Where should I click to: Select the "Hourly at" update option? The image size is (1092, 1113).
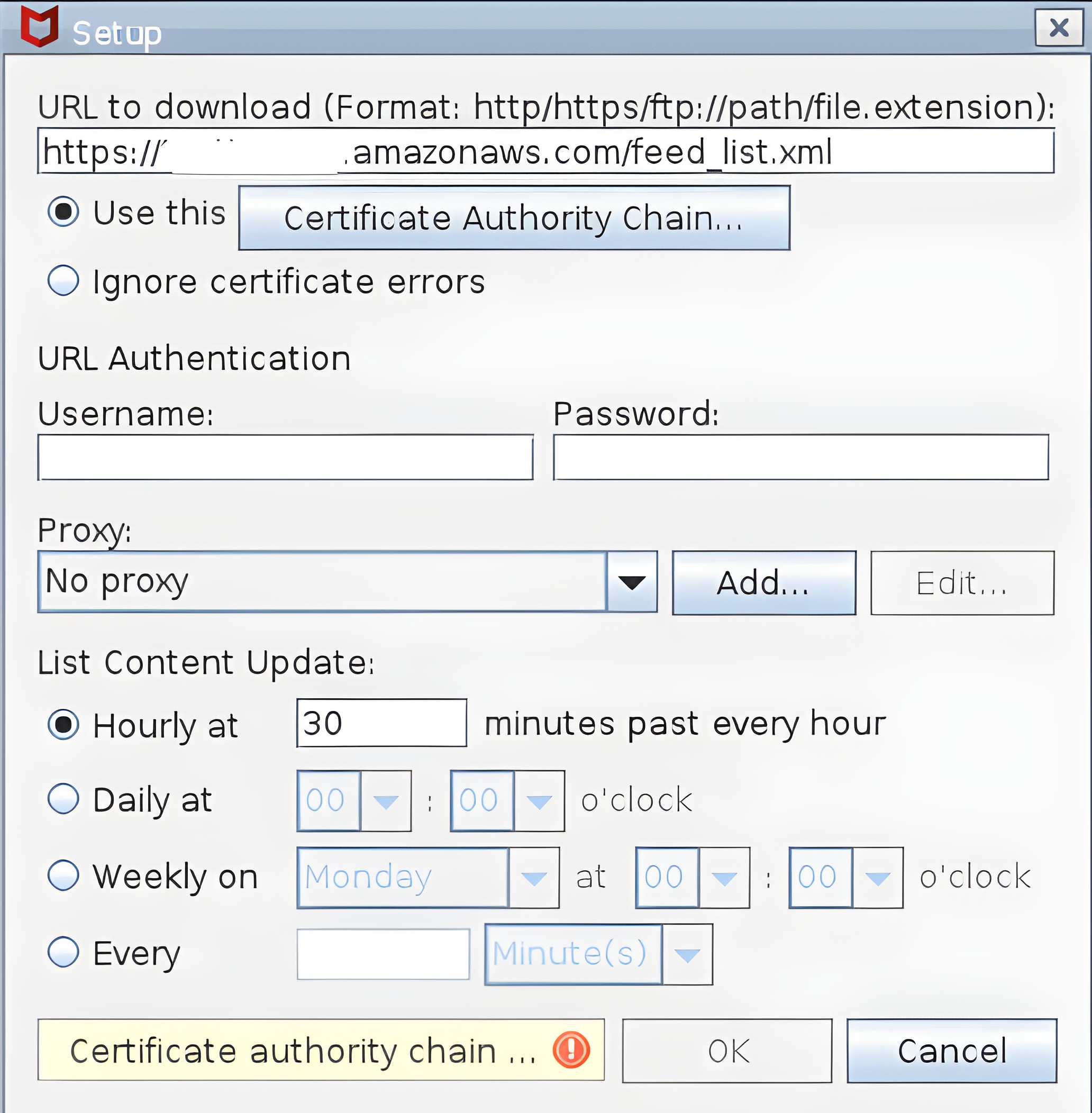click(x=65, y=726)
